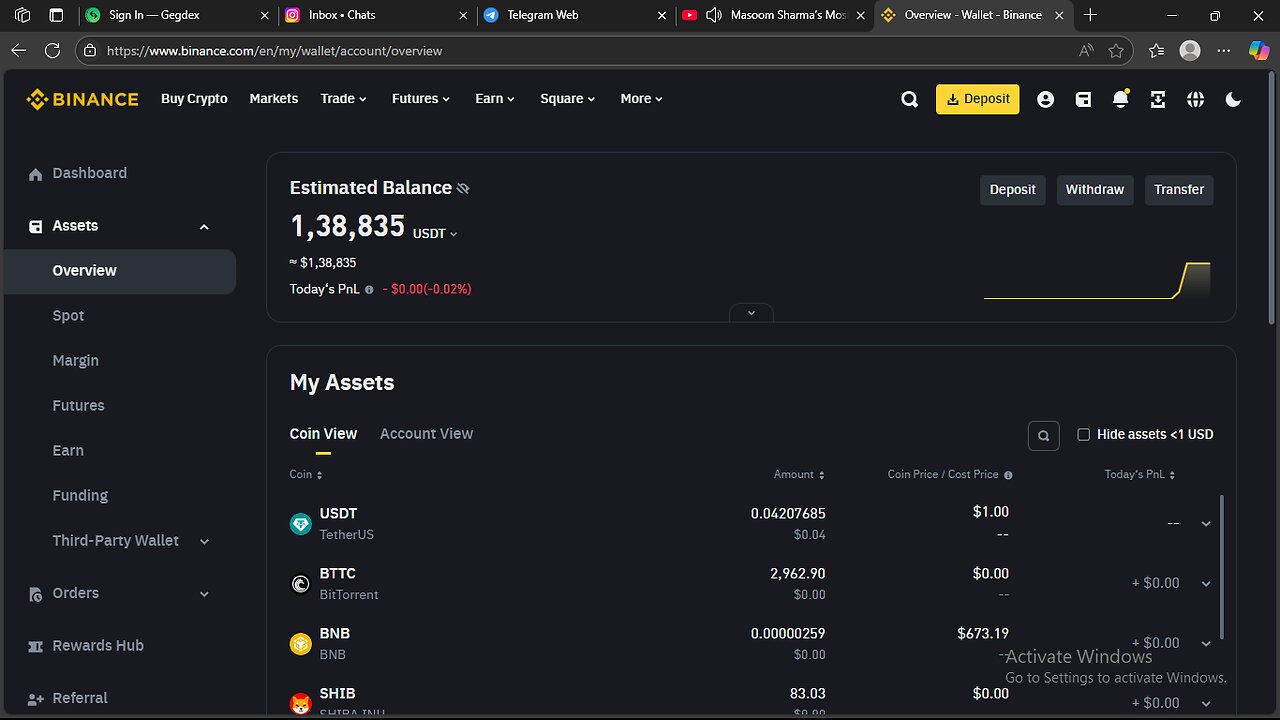Open the notifications bell

click(1121, 99)
